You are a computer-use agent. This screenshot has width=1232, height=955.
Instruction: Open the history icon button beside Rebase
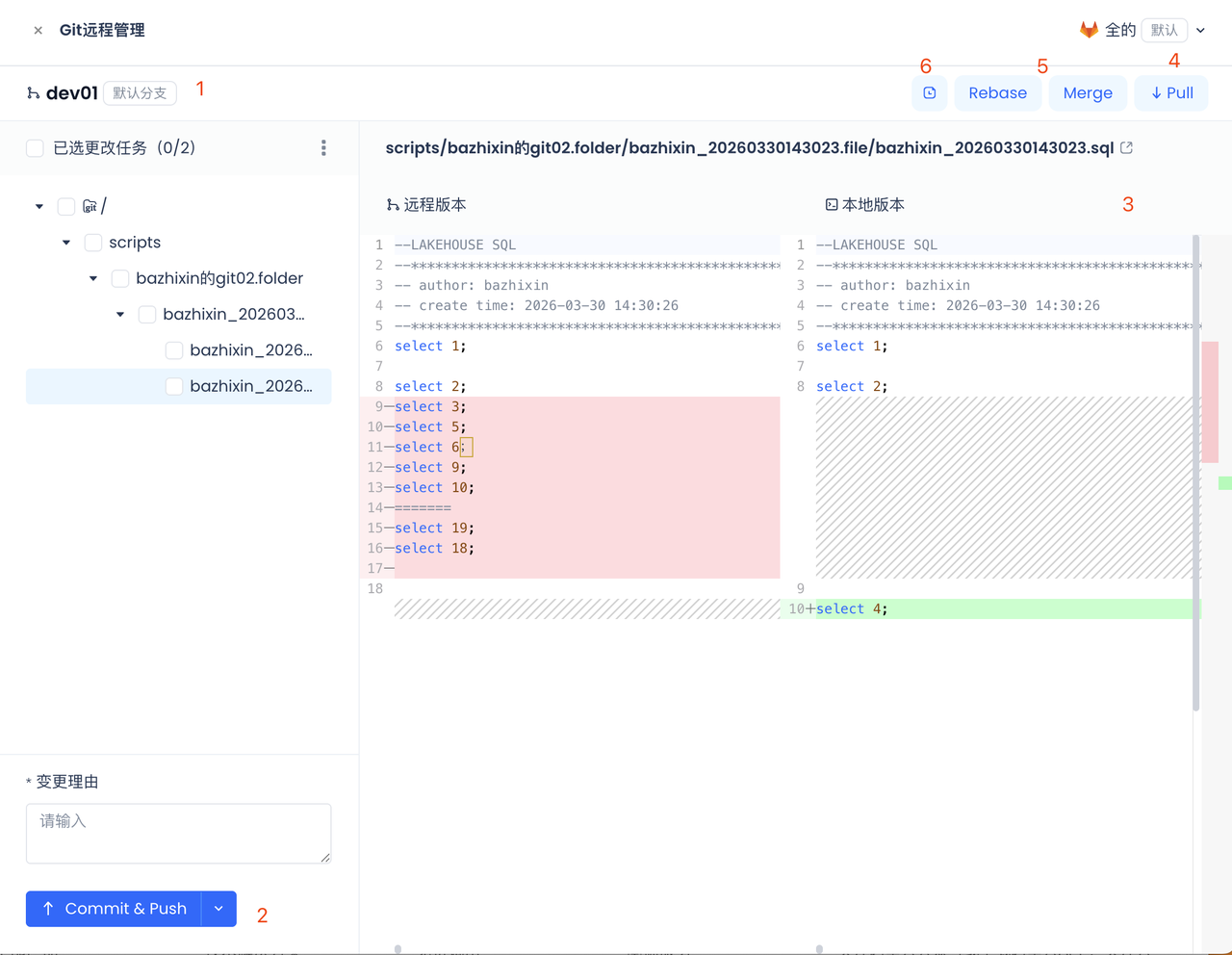click(x=930, y=93)
